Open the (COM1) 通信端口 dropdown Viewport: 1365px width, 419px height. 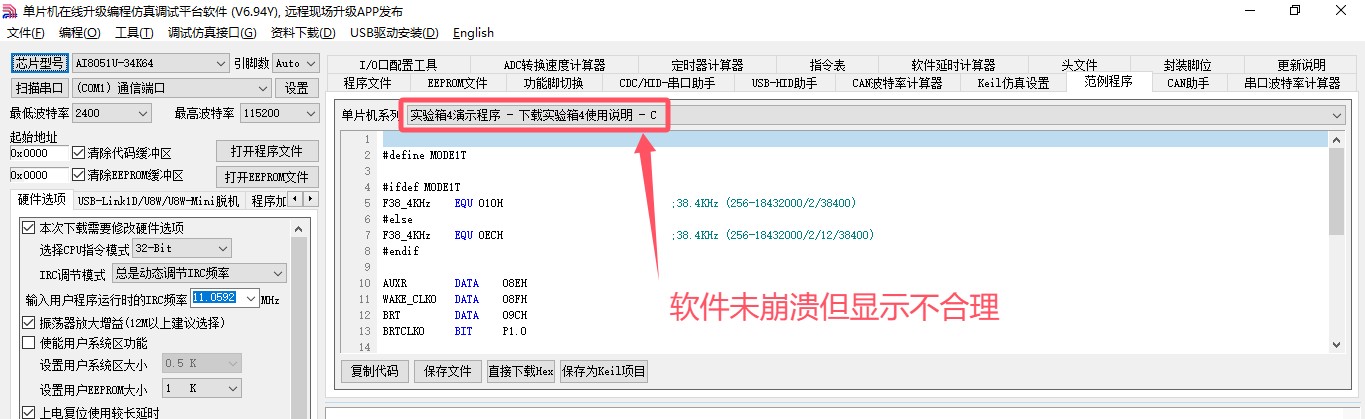(x=170, y=88)
